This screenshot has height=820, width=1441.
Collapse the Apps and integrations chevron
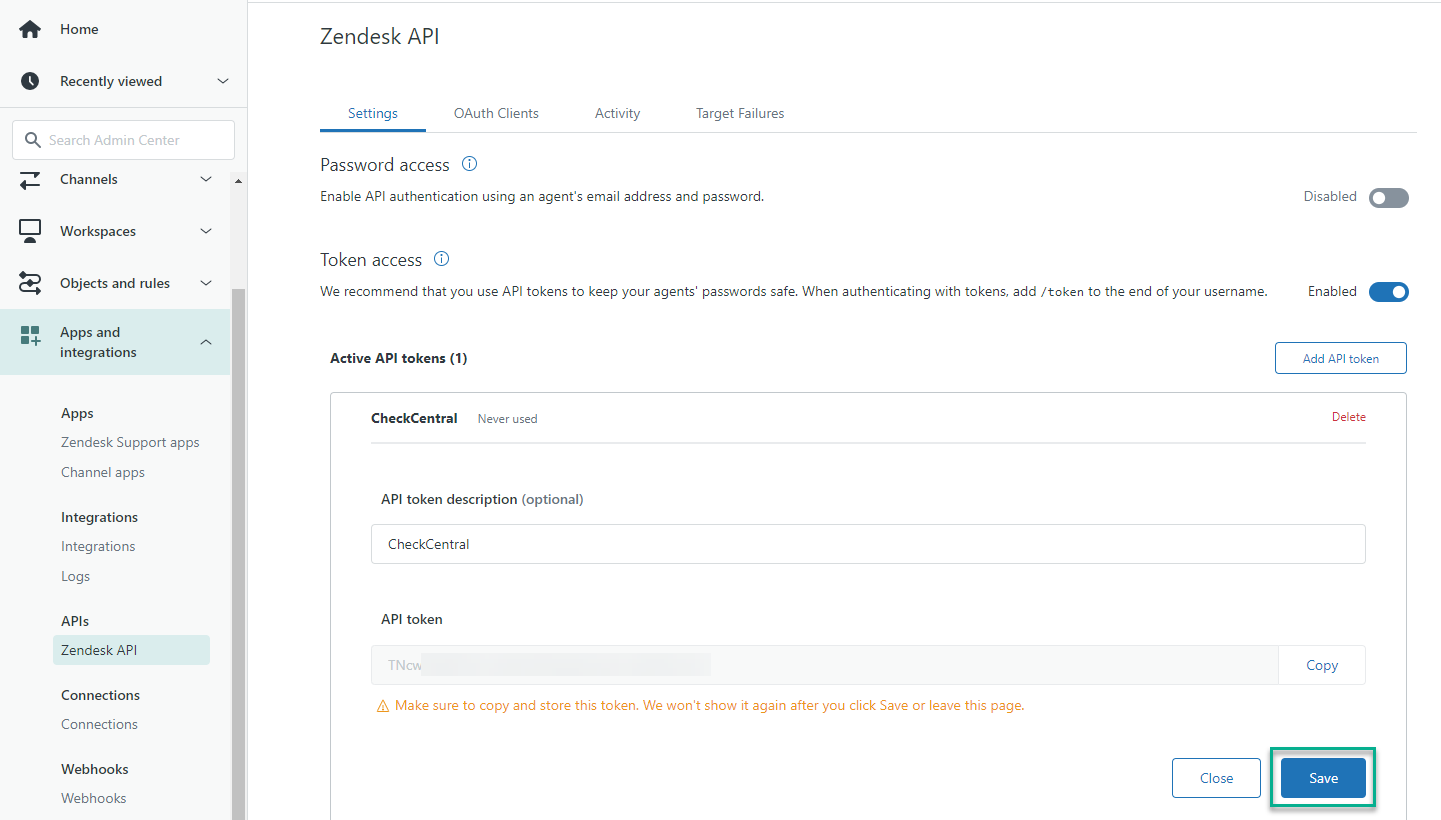[x=206, y=342]
